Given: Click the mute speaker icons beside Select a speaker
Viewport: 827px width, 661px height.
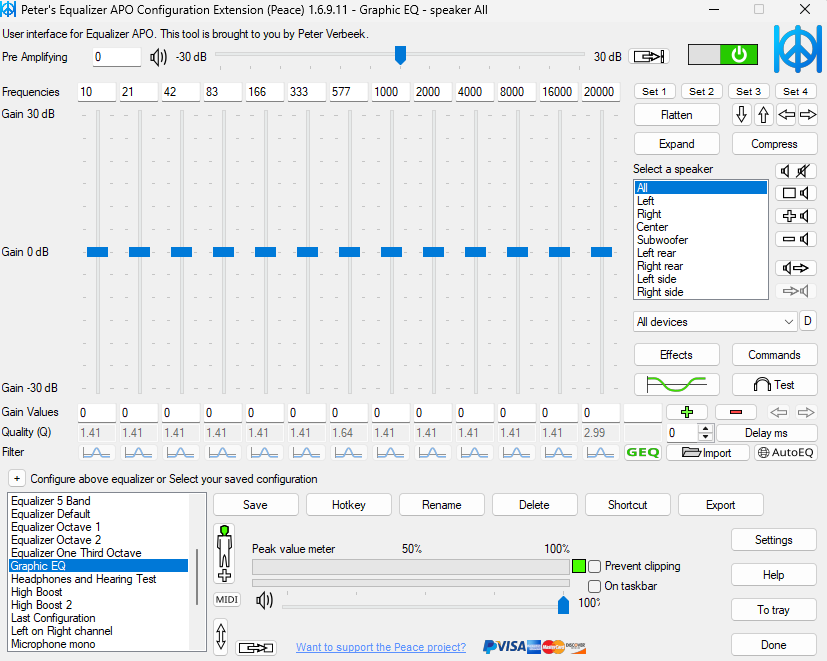Looking at the screenshot, I should pos(795,171).
